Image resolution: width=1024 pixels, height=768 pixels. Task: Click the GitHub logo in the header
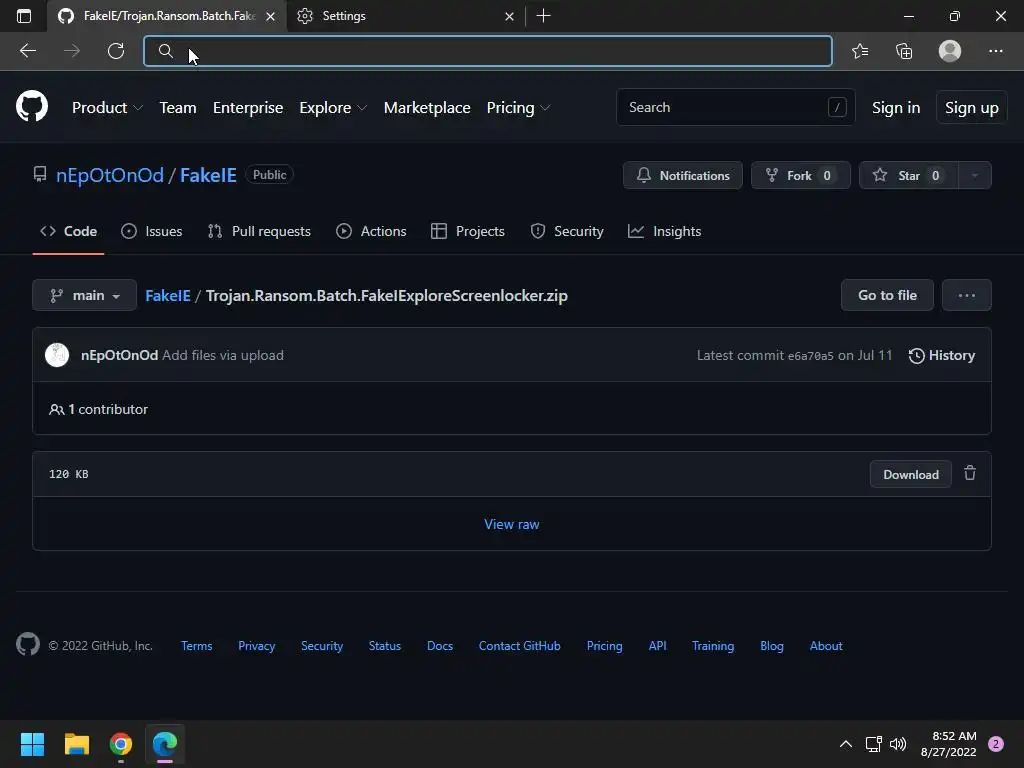pos(32,106)
